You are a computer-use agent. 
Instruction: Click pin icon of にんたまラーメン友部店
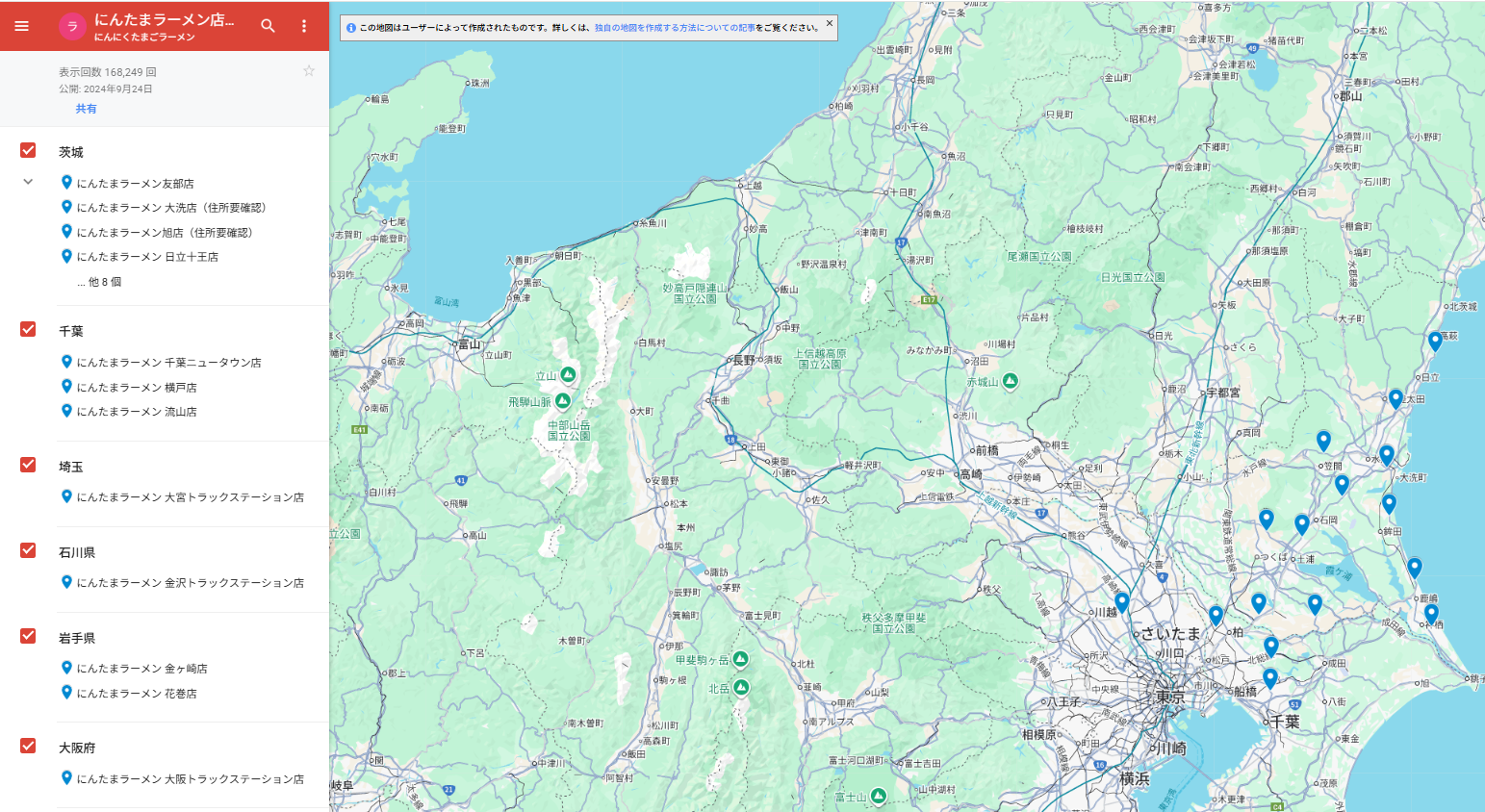pos(66,182)
